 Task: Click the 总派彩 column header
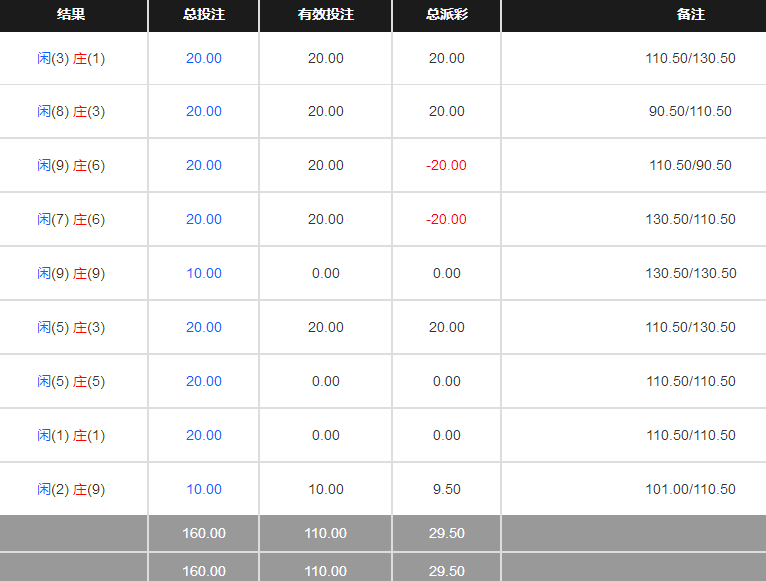[446, 15]
